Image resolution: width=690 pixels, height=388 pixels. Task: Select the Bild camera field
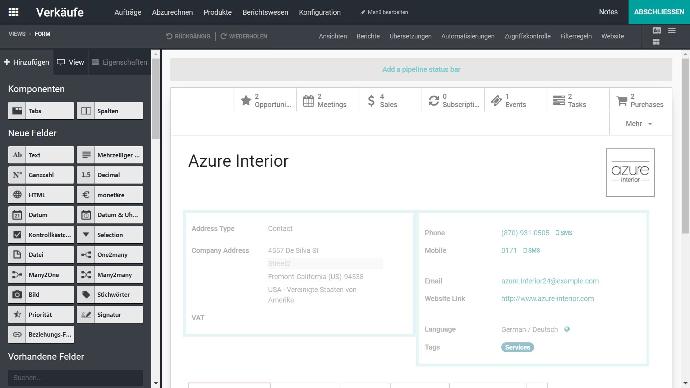[x=41, y=295]
